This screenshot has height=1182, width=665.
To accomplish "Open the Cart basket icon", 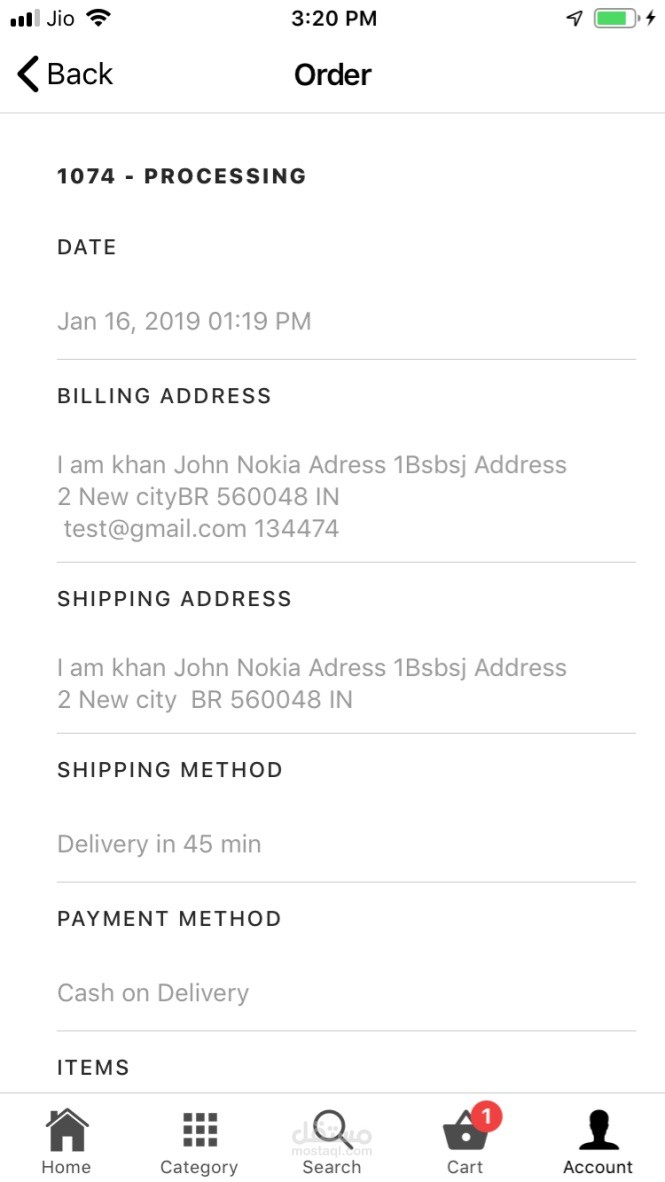I will tap(465, 1133).
